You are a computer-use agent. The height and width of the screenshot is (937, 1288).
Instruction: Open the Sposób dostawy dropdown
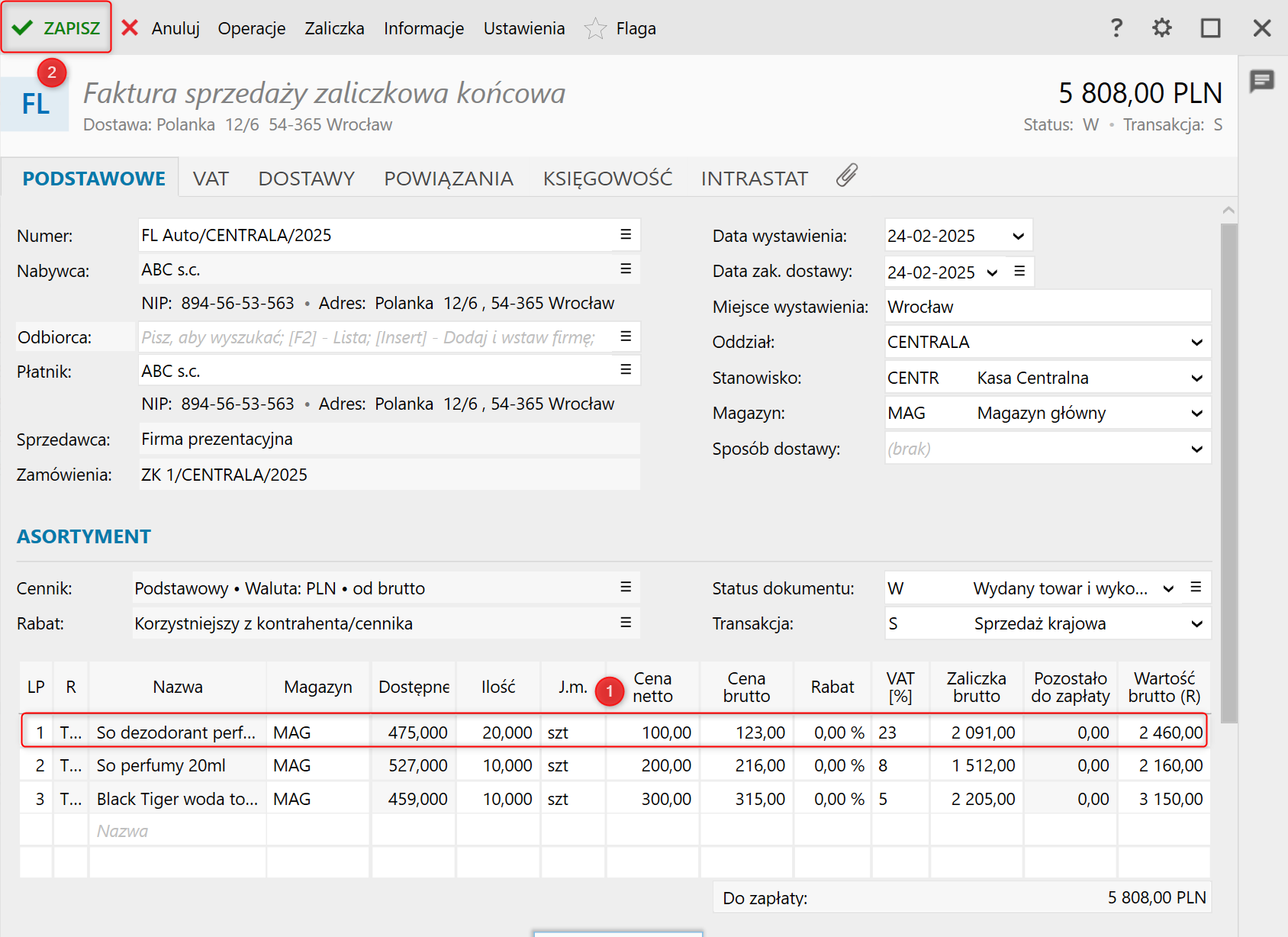pos(1196,449)
